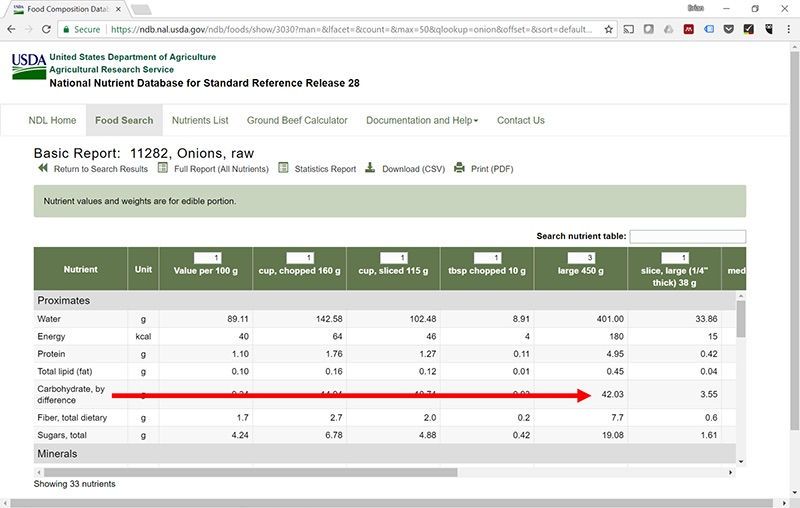Open Ground Beef Calculator
Screen dimensions: 800x508
click(x=297, y=120)
